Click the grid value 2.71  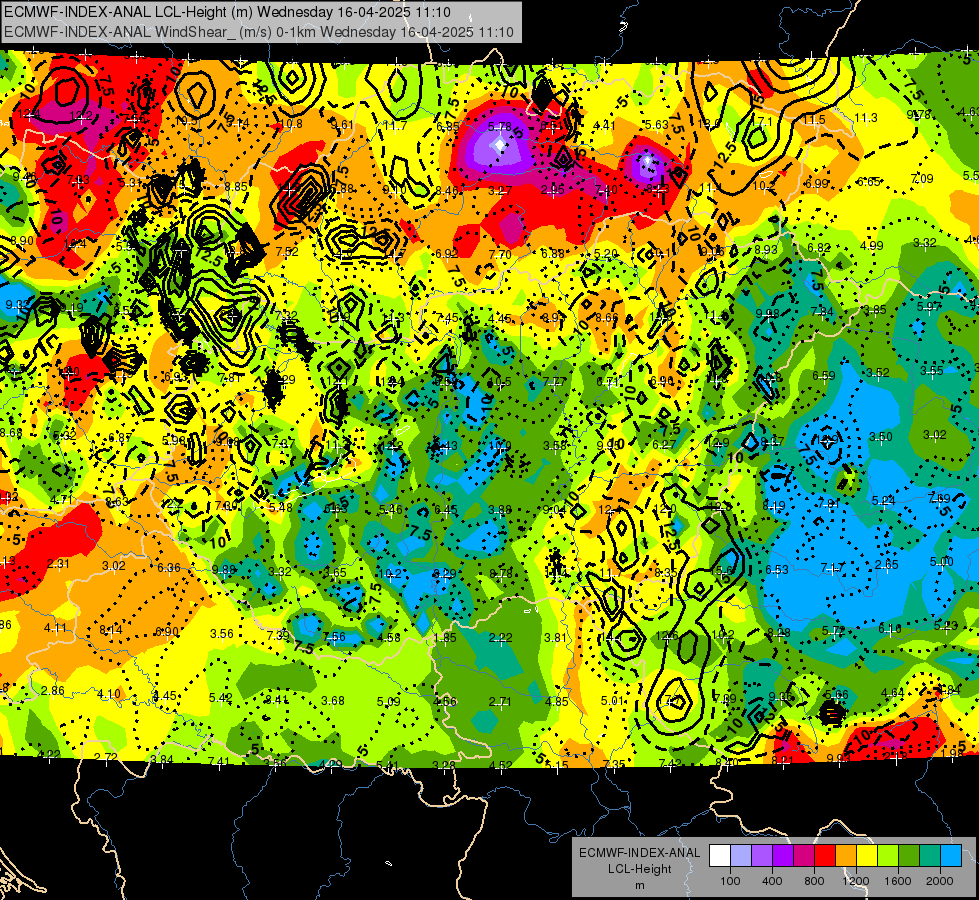(500, 702)
